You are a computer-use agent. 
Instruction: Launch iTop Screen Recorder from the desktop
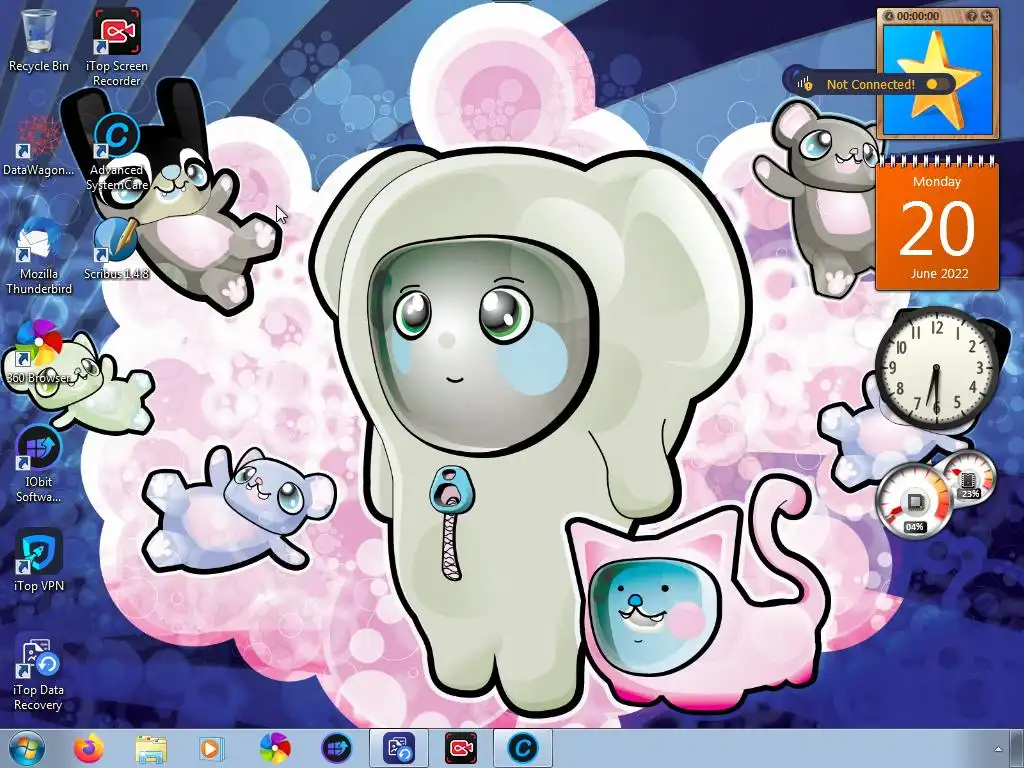pyautogui.click(x=116, y=46)
